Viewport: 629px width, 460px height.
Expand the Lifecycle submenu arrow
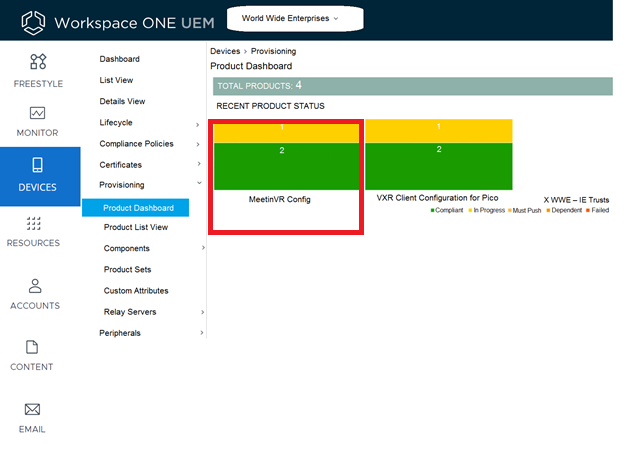pos(197,125)
